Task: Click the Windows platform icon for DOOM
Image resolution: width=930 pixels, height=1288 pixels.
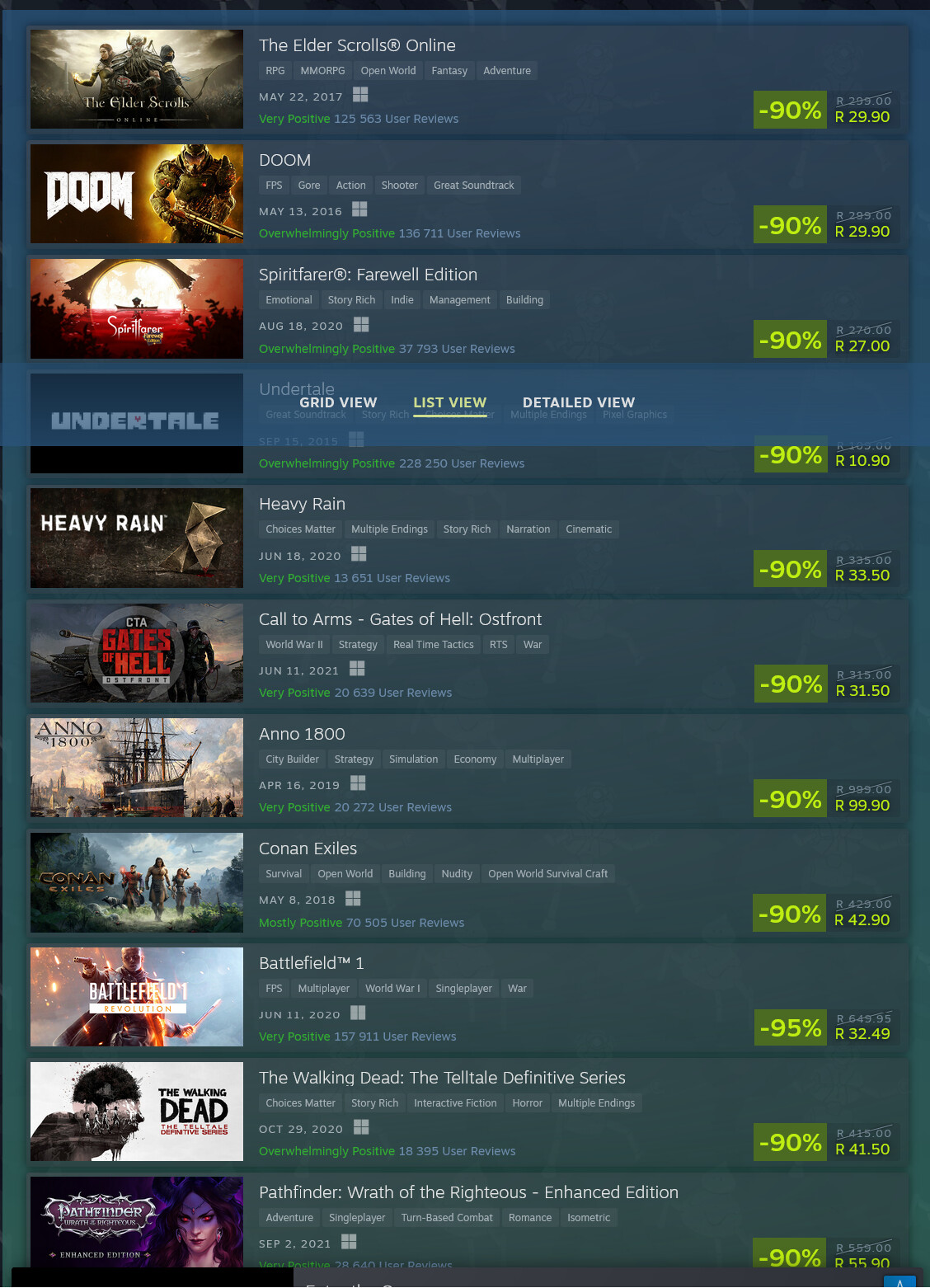Action: (x=359, y=209)
